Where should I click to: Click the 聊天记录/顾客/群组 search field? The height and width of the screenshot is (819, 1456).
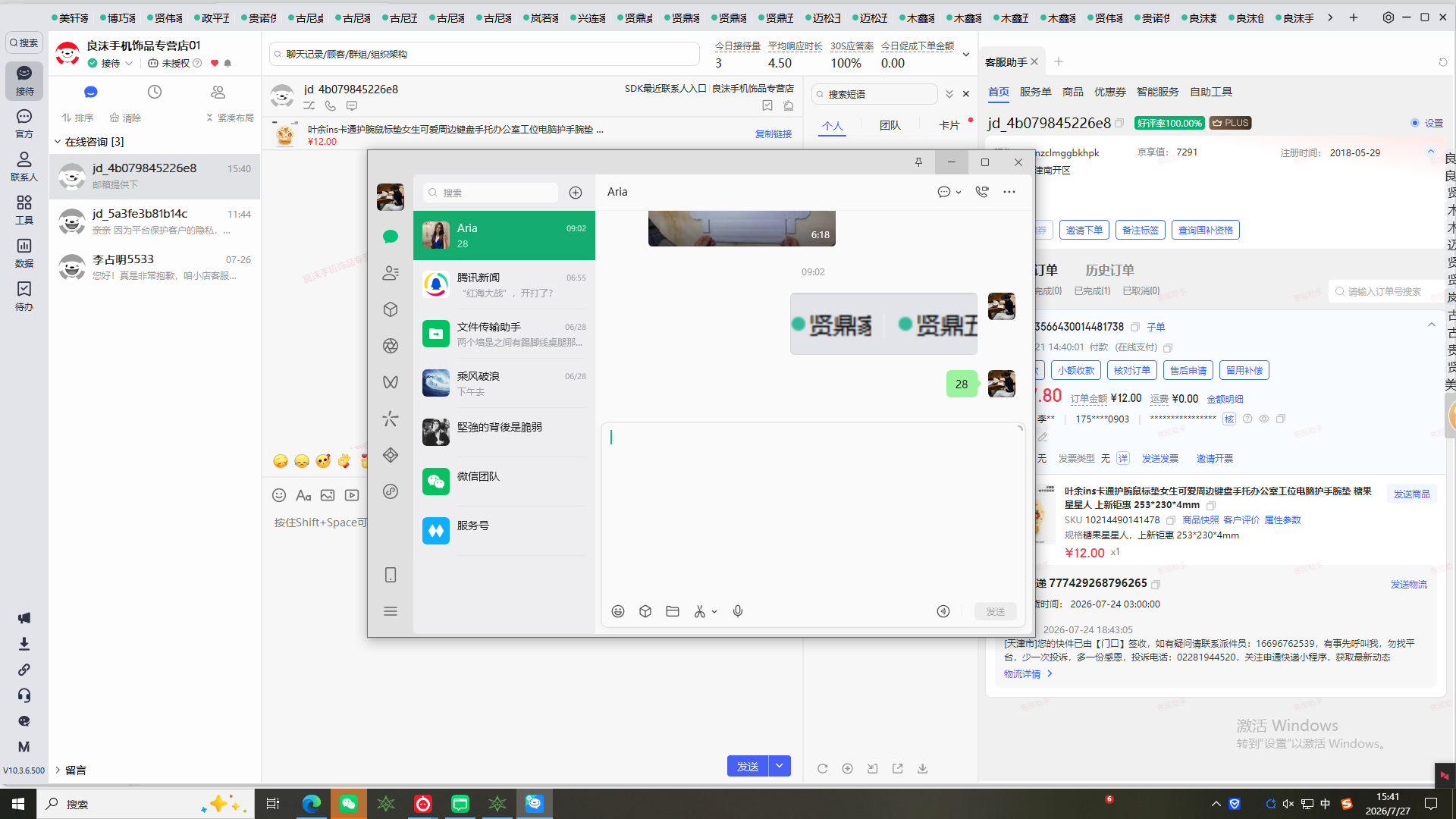point(485,55)
